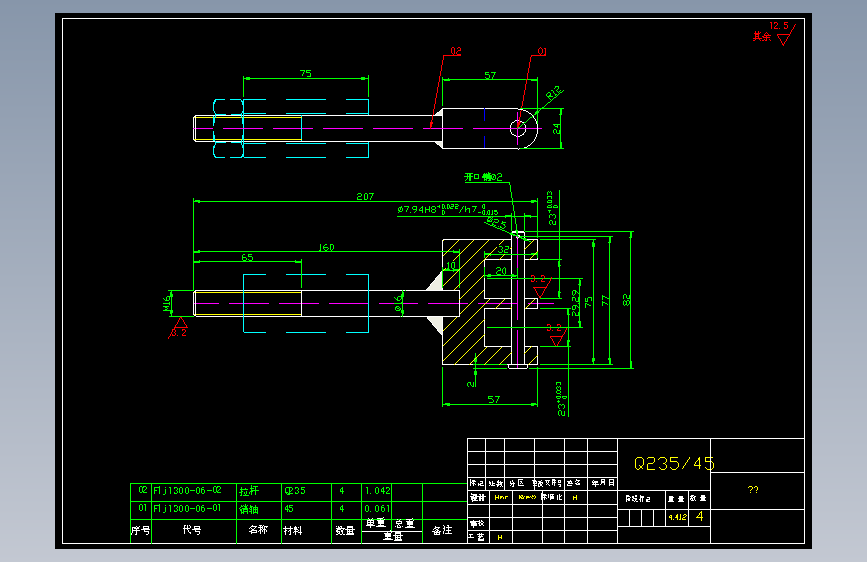
Task: Select the 65 thread length dimension
Action: tap(247, 257)
